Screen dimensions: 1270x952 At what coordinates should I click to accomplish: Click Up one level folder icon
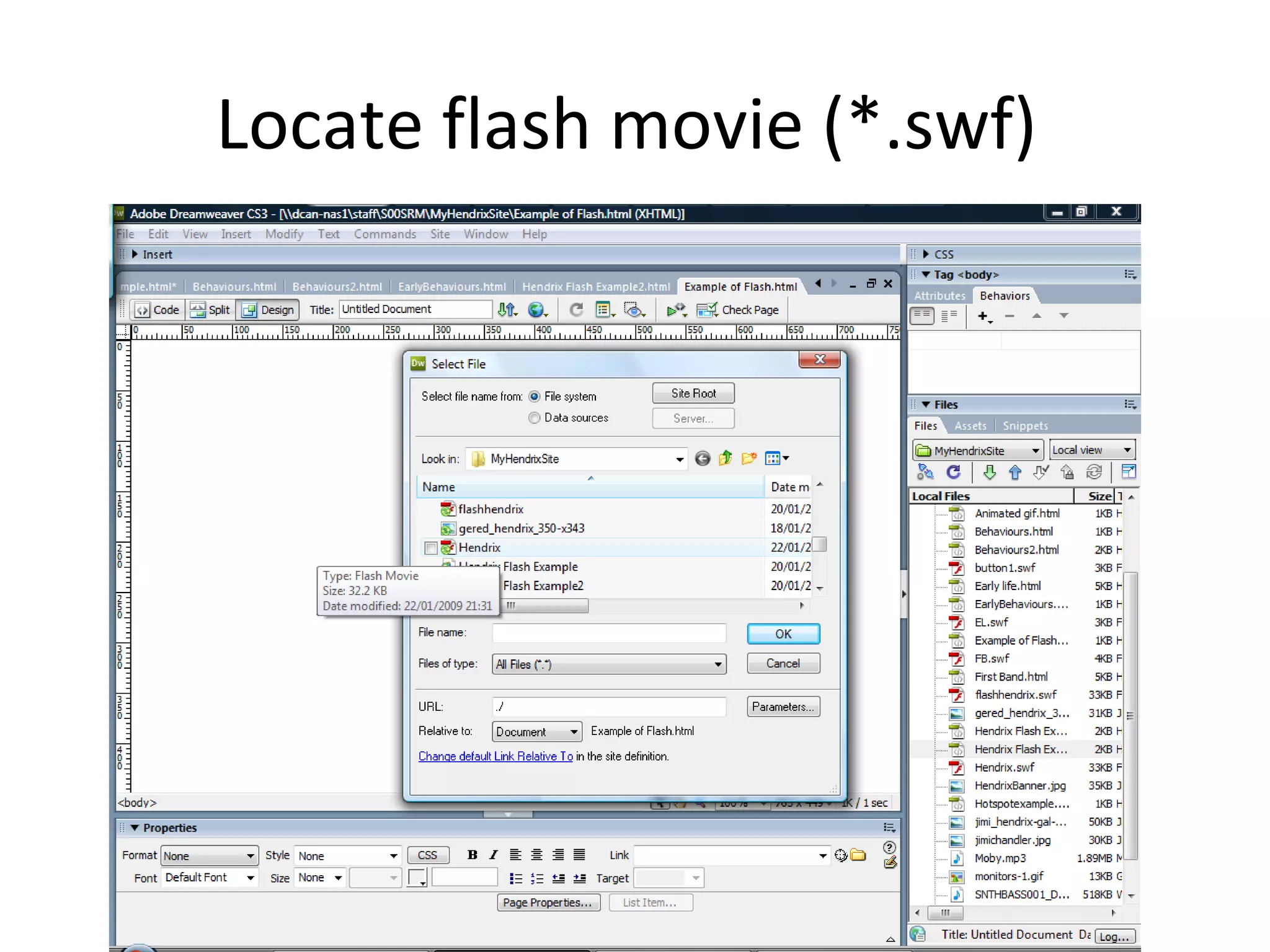(x=726, y=459)
